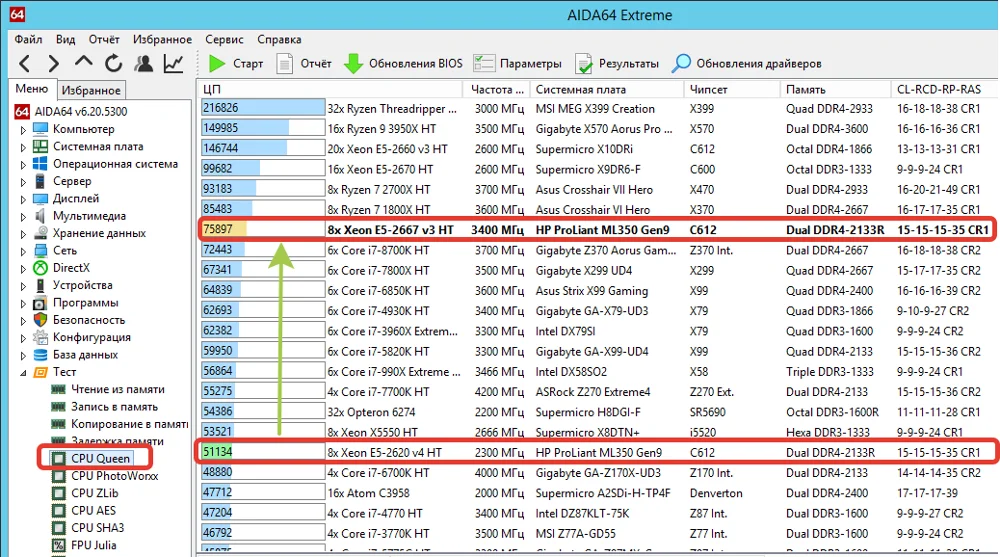1000x557 pixels.
Task: Click the 216826 score bar
Action: (263, 108)
